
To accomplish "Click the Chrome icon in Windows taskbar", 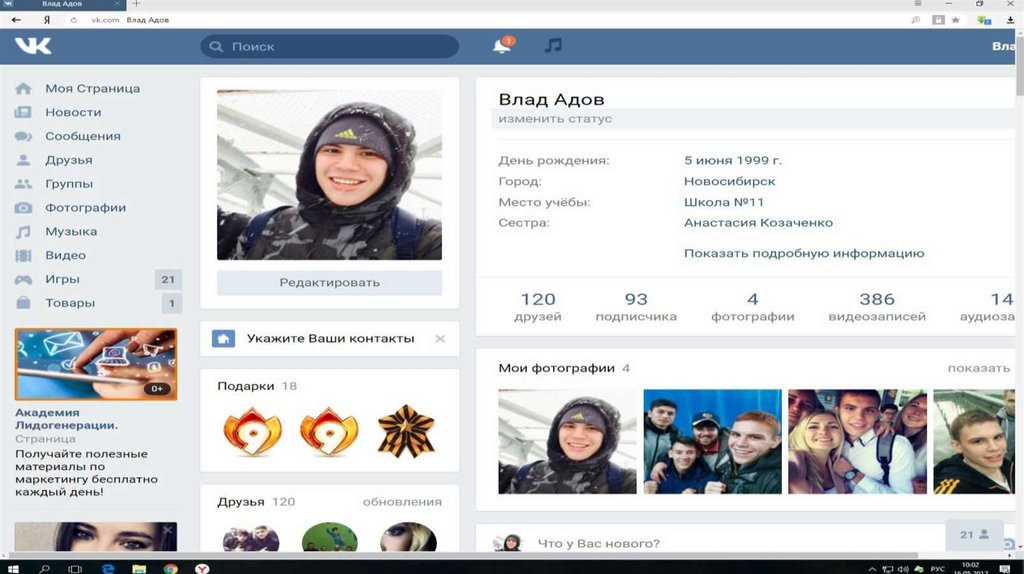I will (x=171, y=568).
